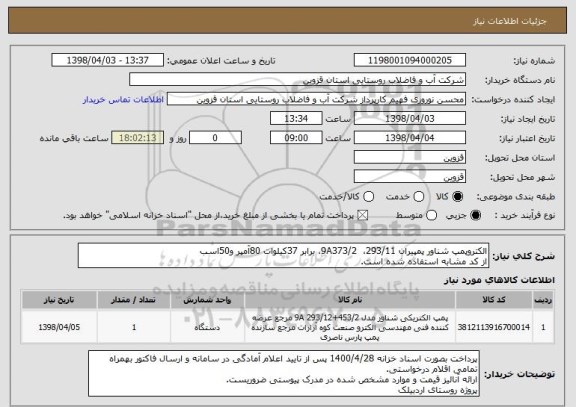This screenshot has width=576, height=407.
Task: Click the need date cell 1398/04/05
Action: click(59, 327)
